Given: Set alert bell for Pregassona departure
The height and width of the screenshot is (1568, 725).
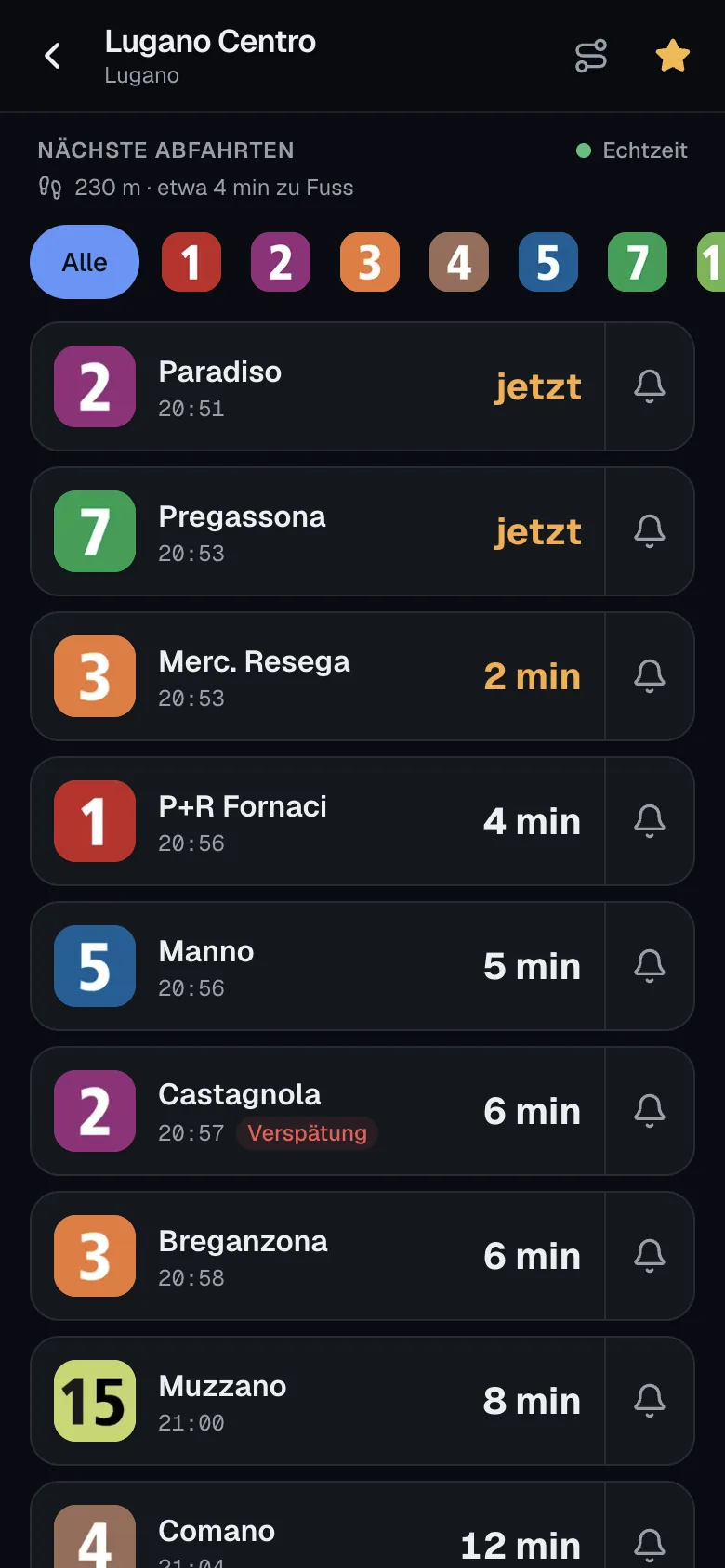Looking at the screenshot, I should point(650,531).
